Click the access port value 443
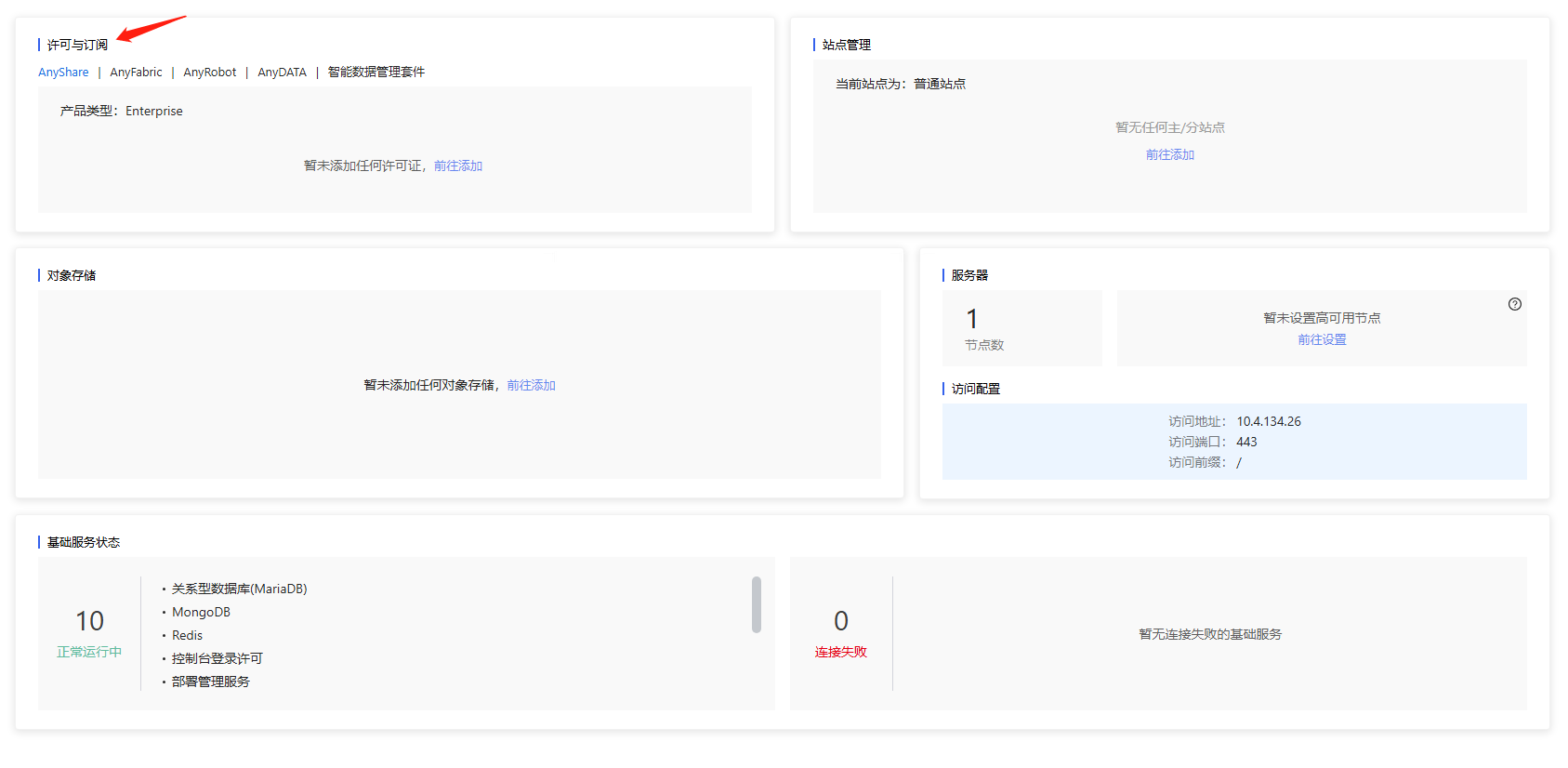Screen dimensions: 1568x768 pyautogui.click(x=1246, y=442)
